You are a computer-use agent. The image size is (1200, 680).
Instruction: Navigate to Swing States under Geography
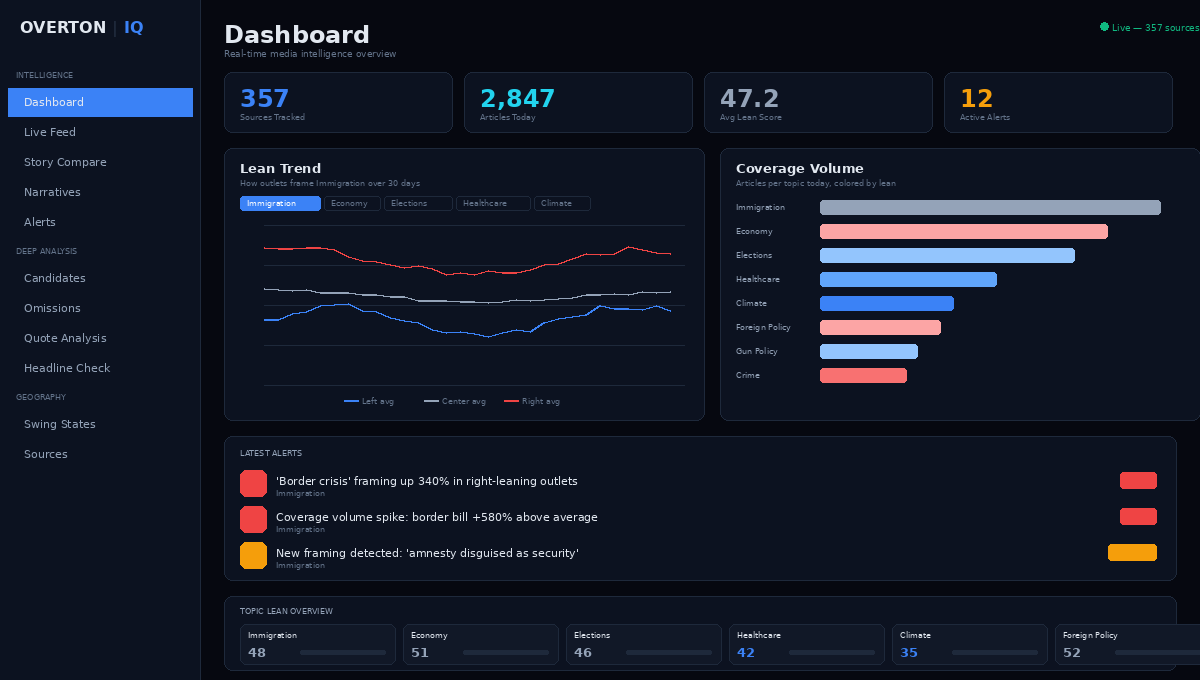(58, 424)
